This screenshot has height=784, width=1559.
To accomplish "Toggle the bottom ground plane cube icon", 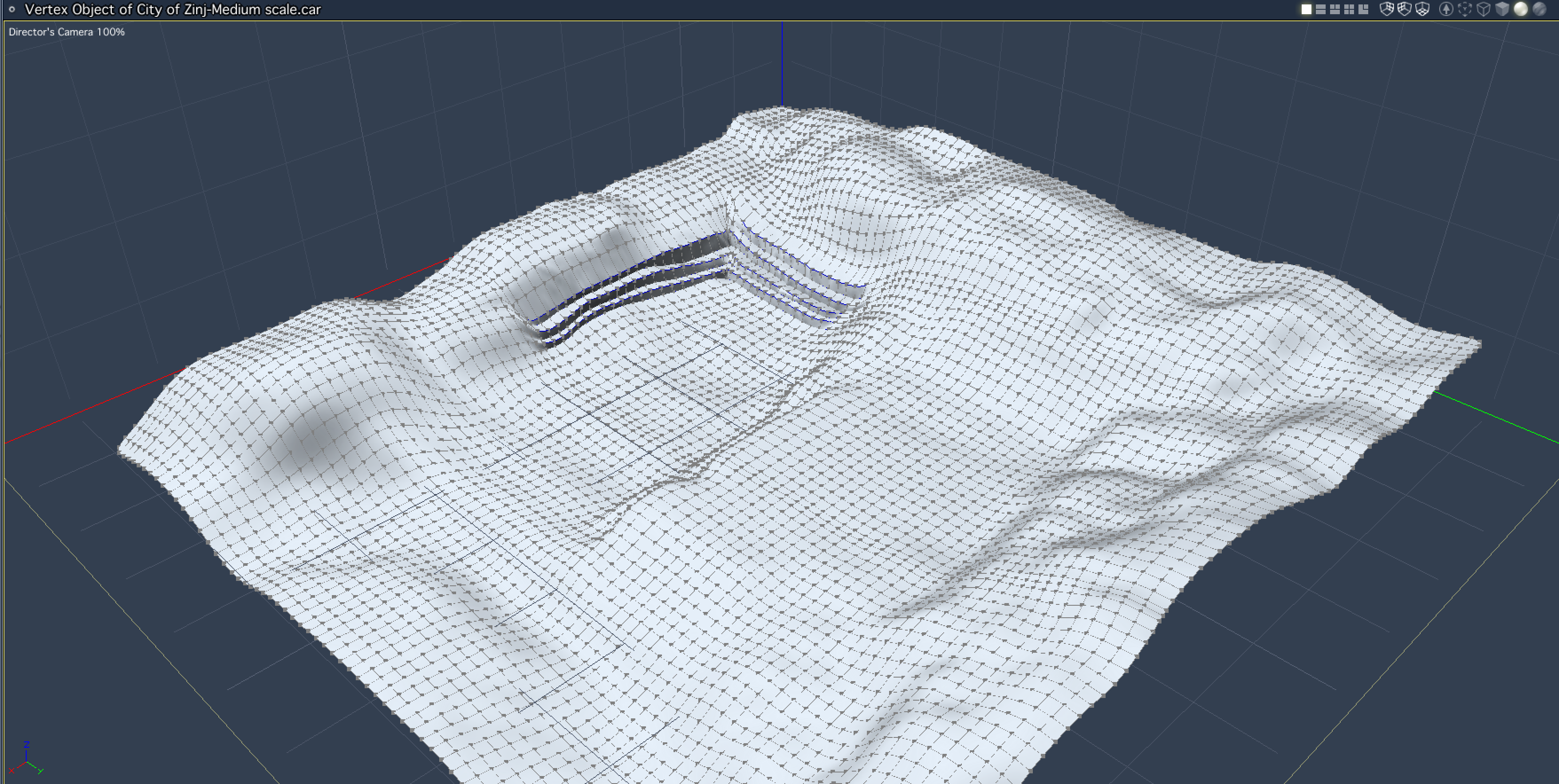I will [1422, 9].
